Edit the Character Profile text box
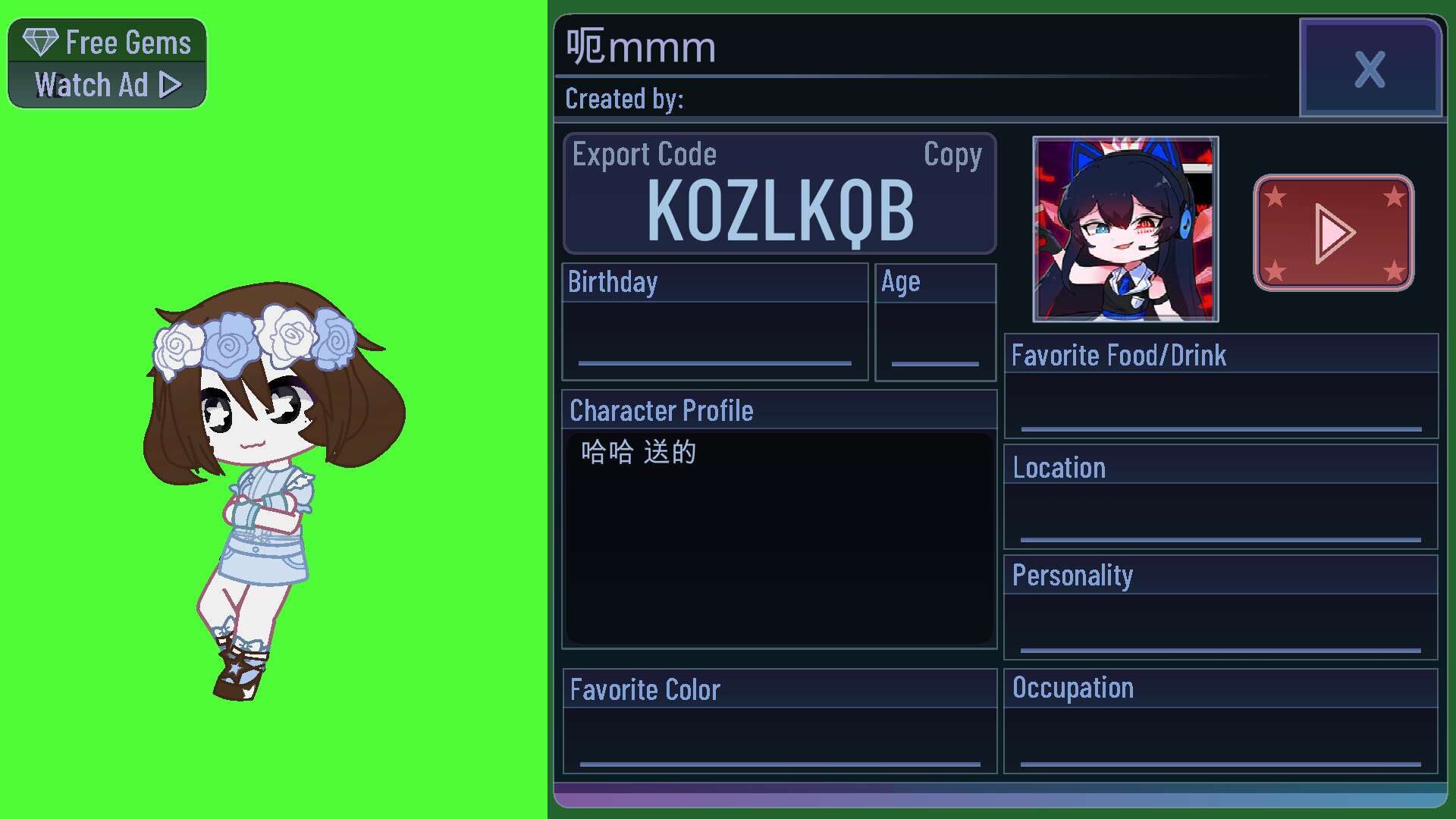 click(x=780, y=538)
